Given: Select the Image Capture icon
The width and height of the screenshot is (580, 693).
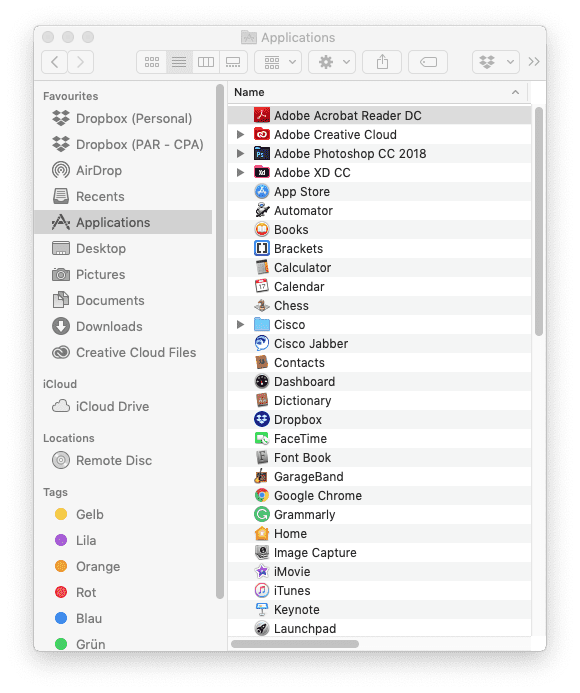Looking at the screenshot, I should pos(262,552).
